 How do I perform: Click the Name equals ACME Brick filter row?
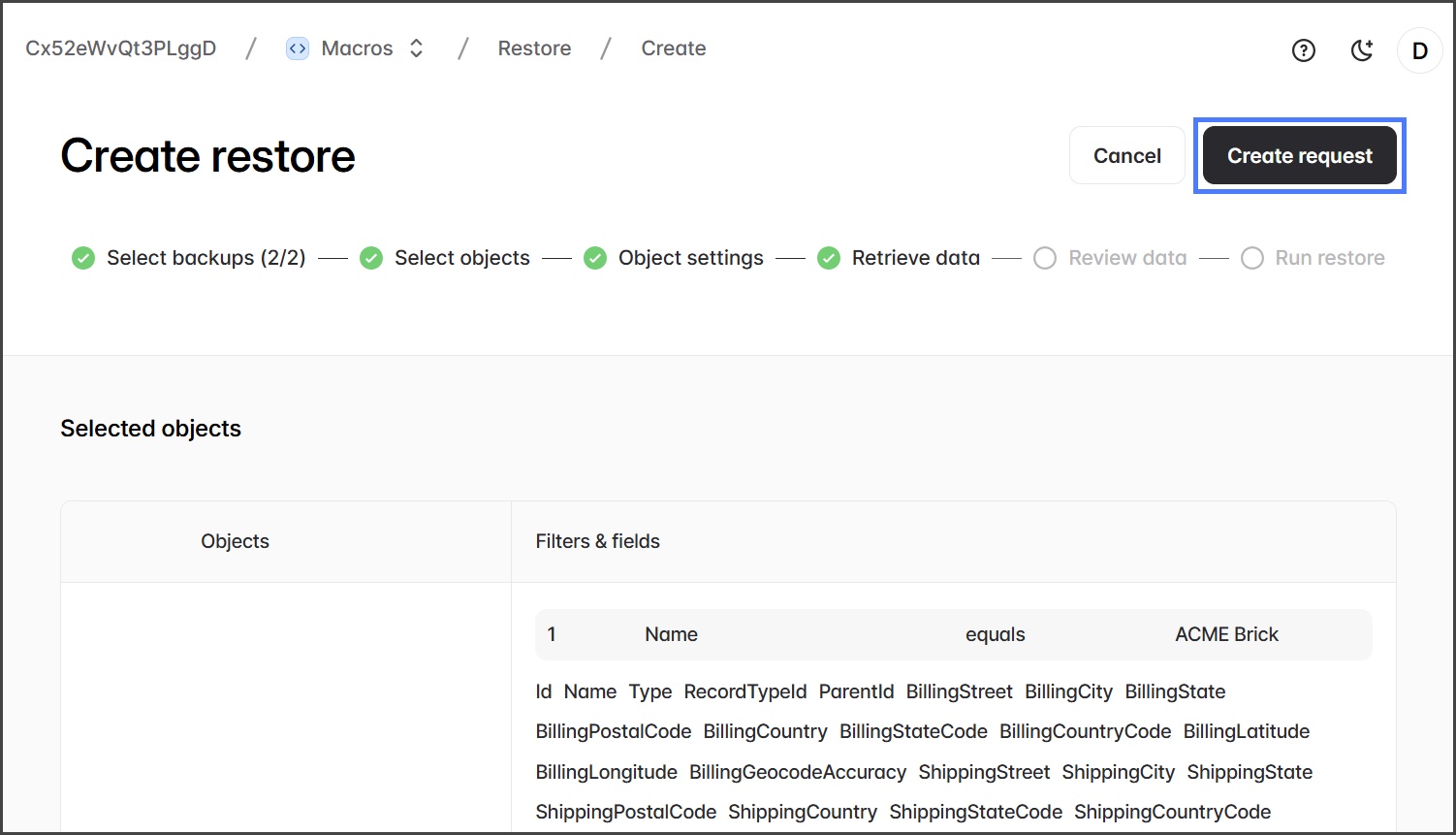coord(953,634)
